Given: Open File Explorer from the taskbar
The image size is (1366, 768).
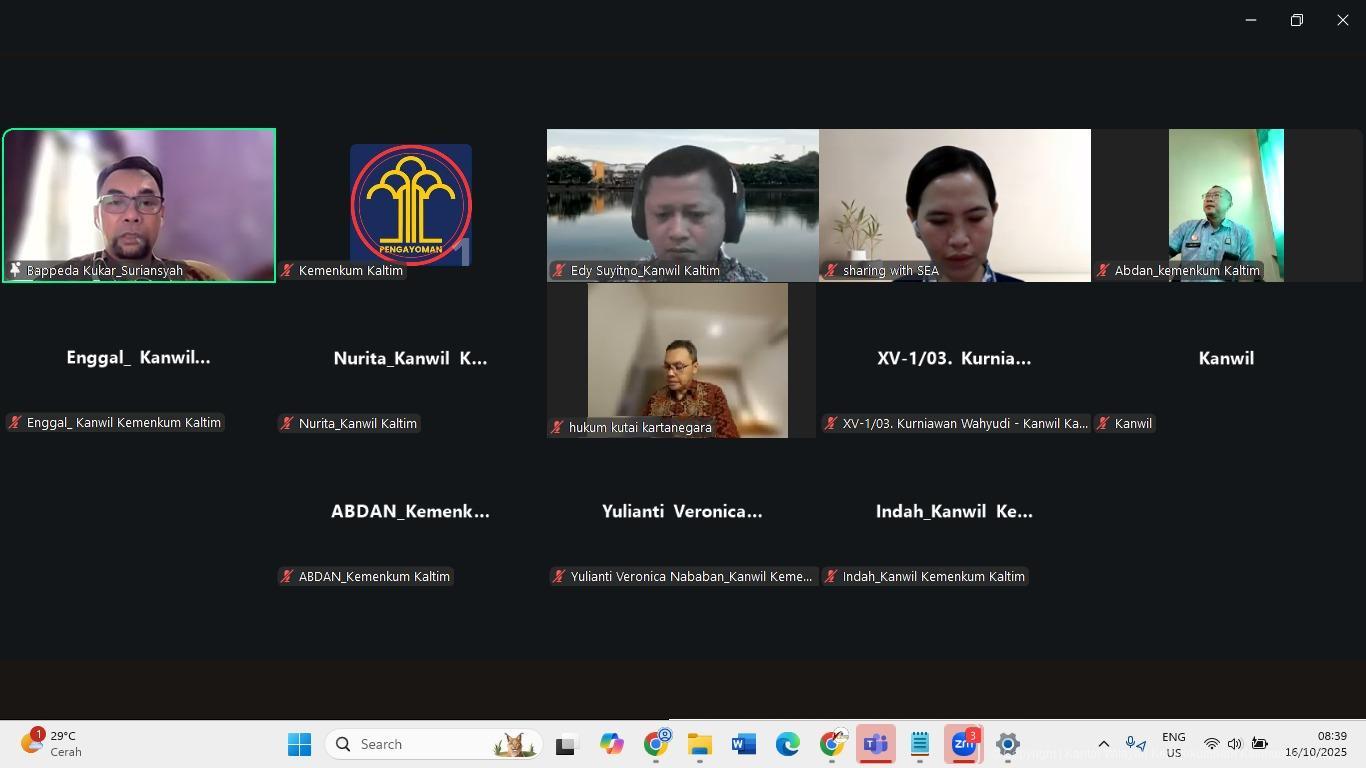Looking at the screenshot, I should click(x=698, y=744).
